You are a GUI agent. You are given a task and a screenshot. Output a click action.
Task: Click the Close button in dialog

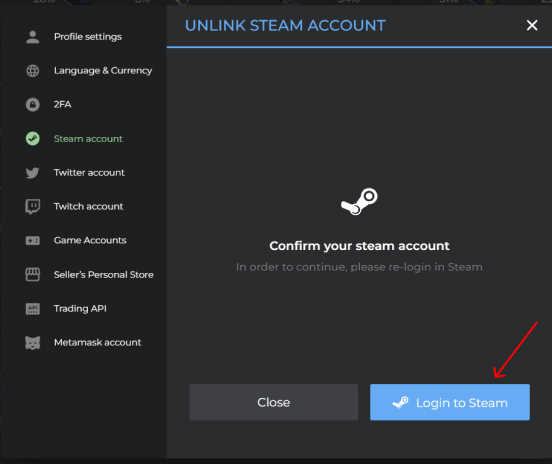tap(274, 402)
